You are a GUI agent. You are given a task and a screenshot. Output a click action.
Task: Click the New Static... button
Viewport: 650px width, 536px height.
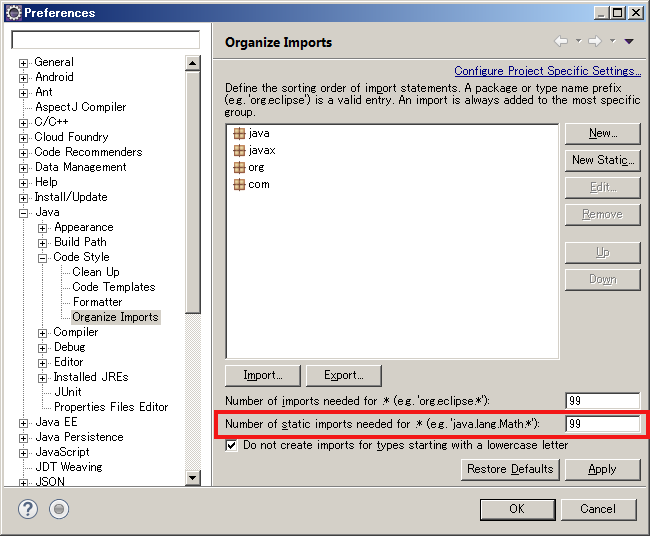coord(603,160)
